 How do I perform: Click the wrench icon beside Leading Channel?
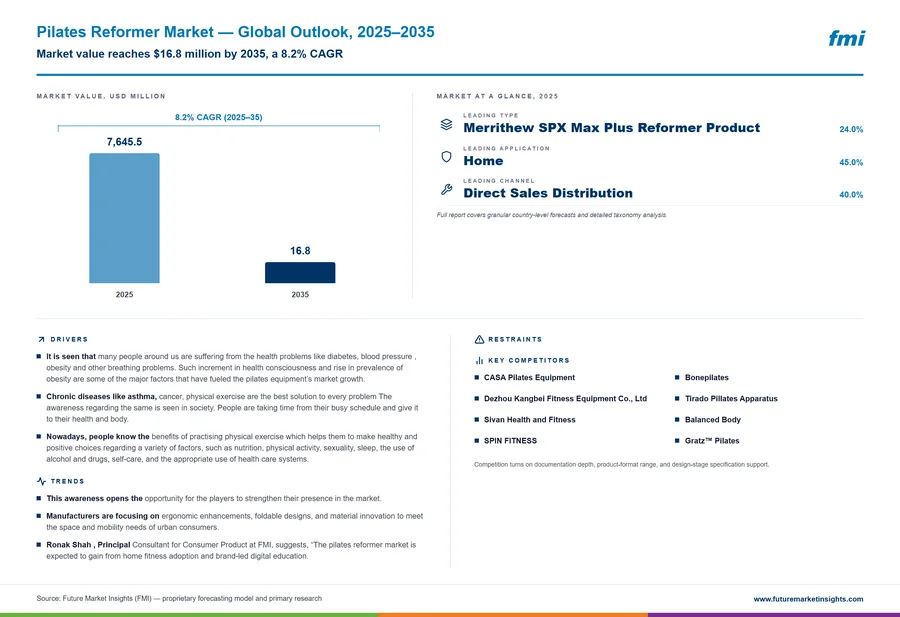pos(447,189)
